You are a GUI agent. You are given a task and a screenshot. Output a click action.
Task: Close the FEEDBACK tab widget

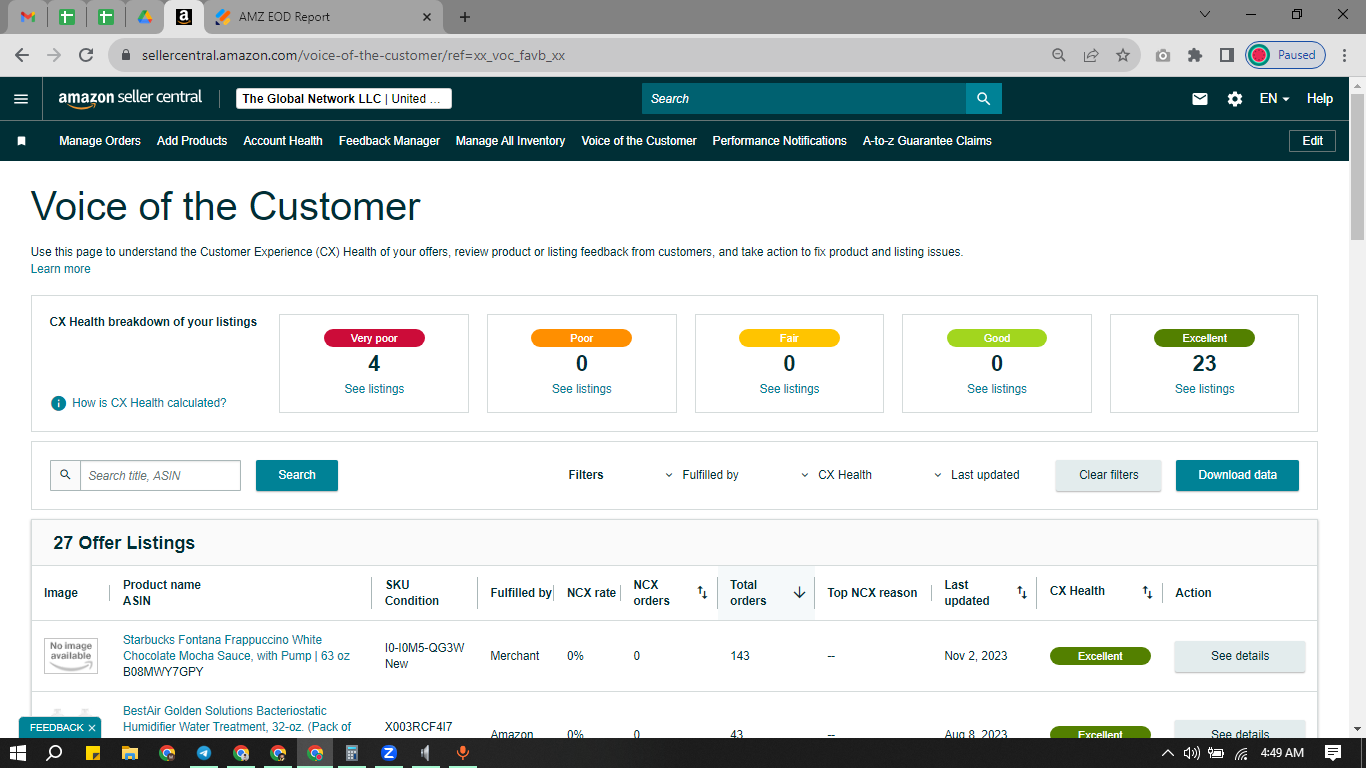click(92, 728)
